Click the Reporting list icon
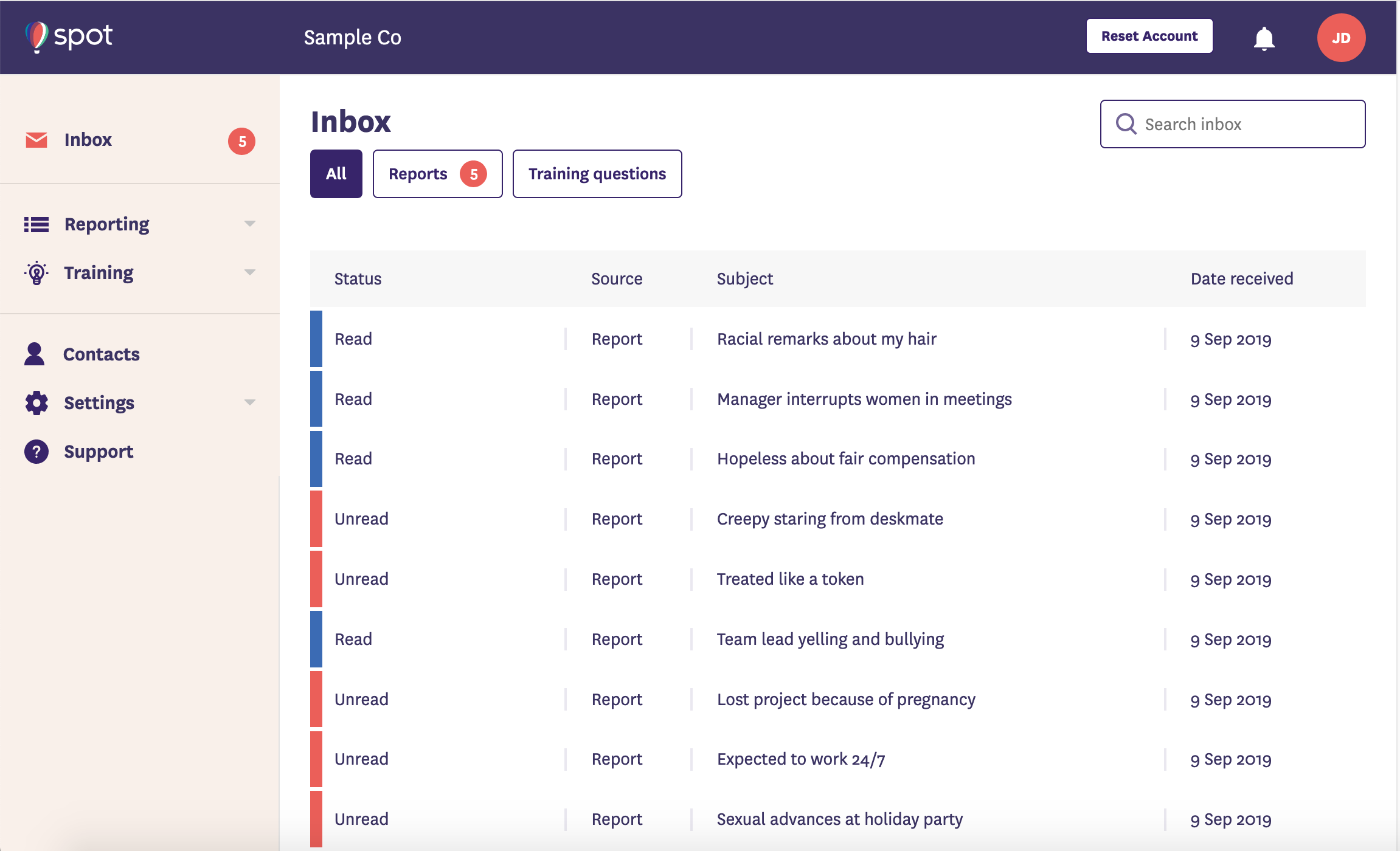 36,224
